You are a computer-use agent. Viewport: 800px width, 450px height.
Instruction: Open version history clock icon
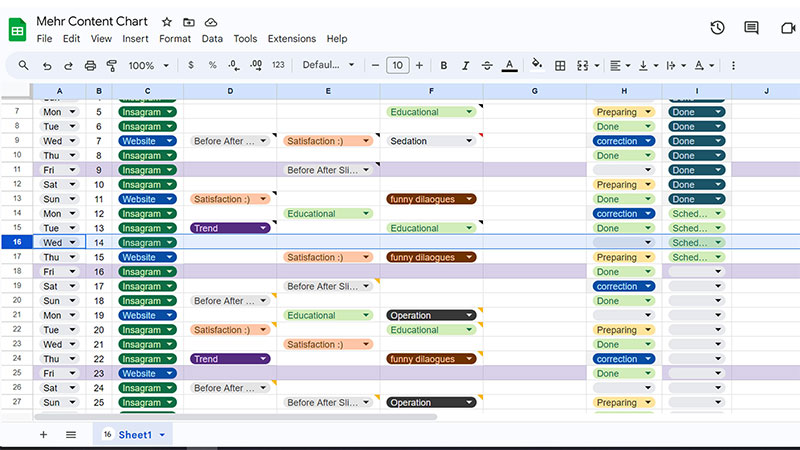[717, 28]
